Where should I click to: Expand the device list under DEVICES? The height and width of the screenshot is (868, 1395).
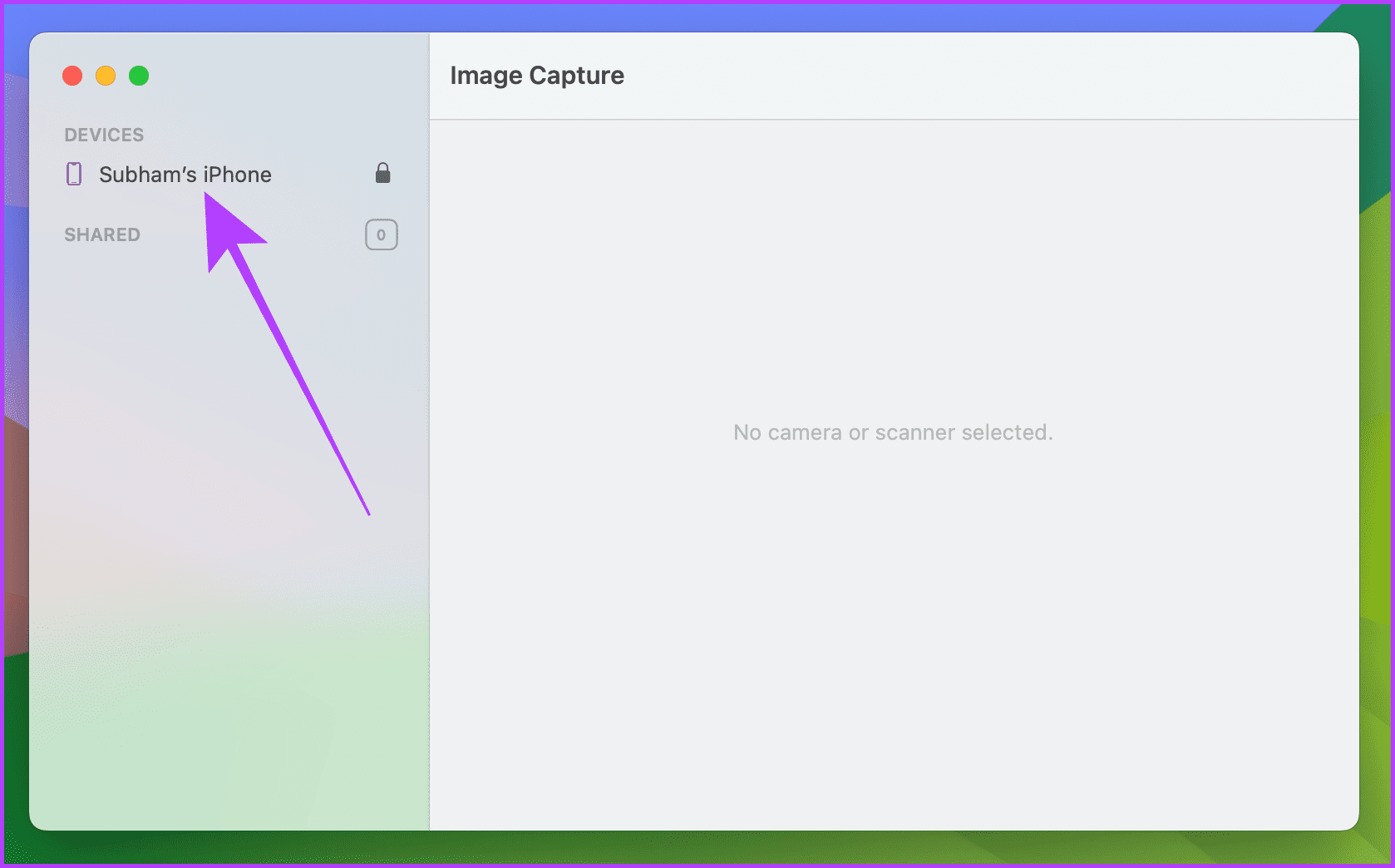point(104,134)
